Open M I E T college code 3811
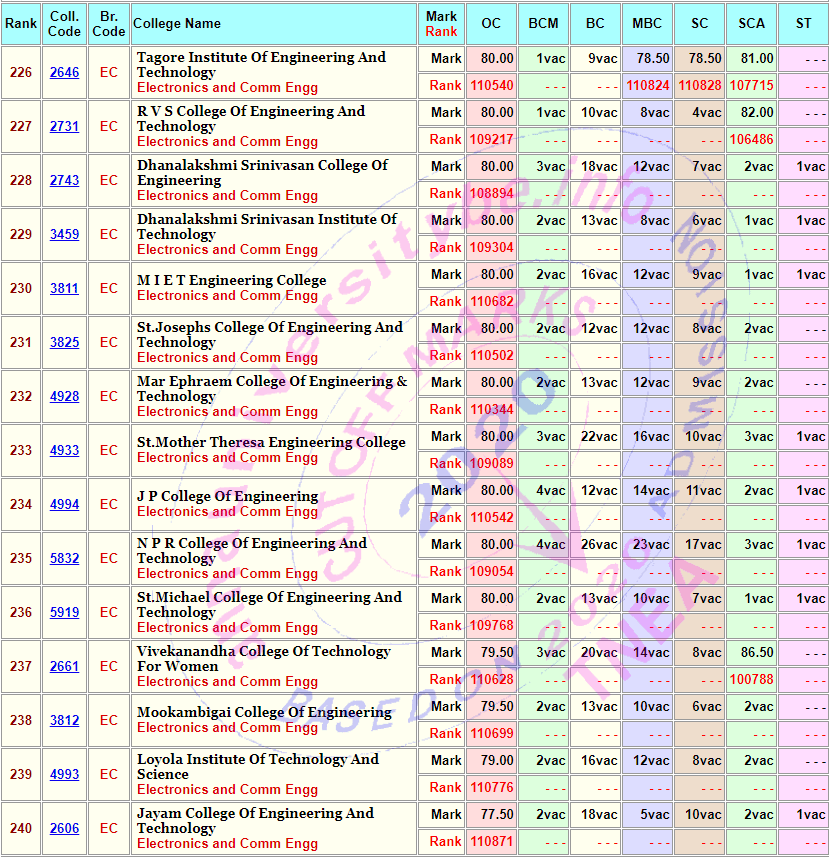This screenshot has height=857, width=830. (64, 288)
